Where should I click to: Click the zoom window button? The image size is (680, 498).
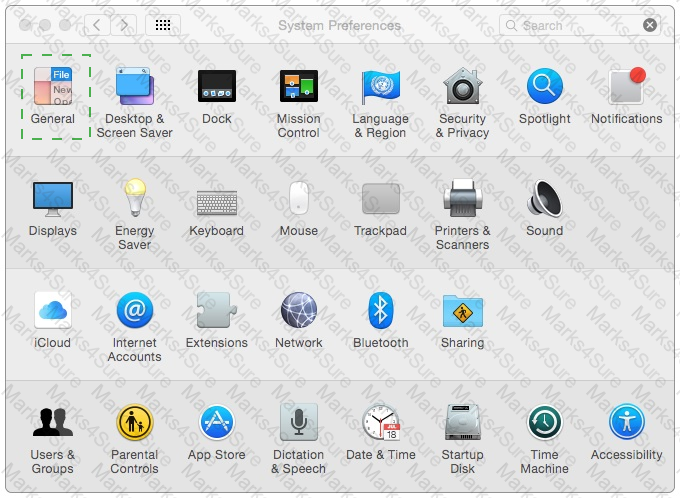pyautogui.click(x=65, y=25)
